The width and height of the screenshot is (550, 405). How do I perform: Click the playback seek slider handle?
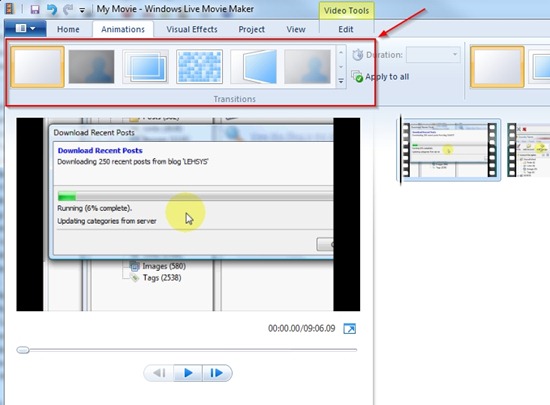click(x=23, y=350)
